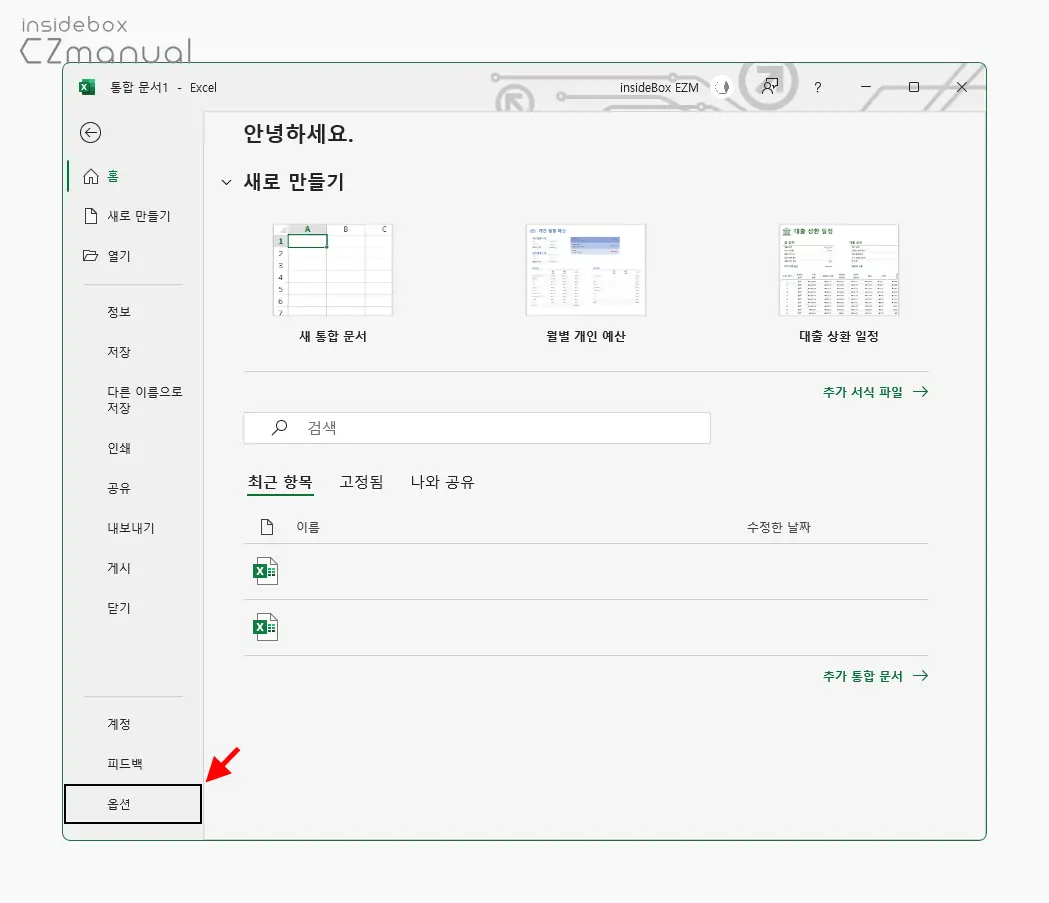Image resolution: width=1049 pixels, height=903 pixels.
Task: Open 옵션 at sidebar bottom
Action: [x=133, y=804]
